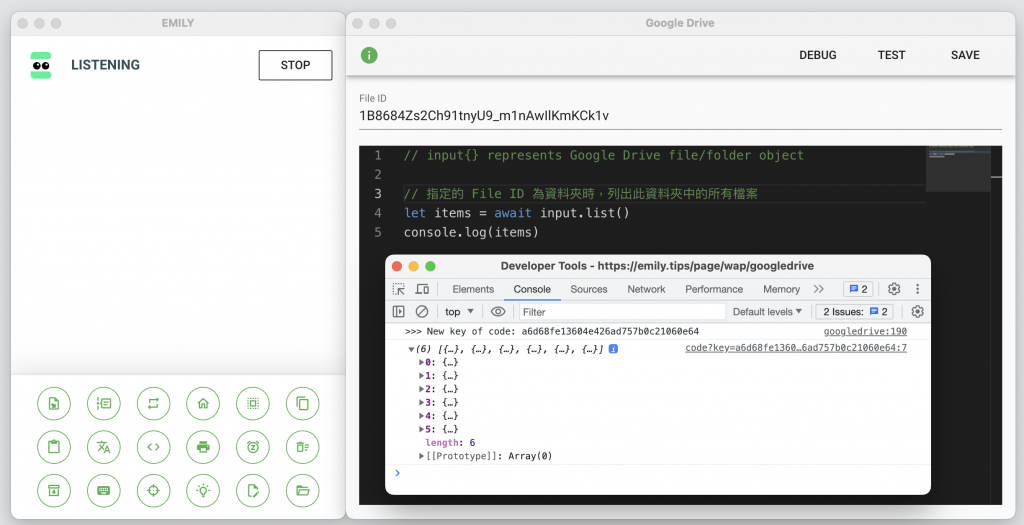Click 'console.log(items)' on line 5
Image resolution: width=1024 pixels, height=525 pixels.
(471, 232)
